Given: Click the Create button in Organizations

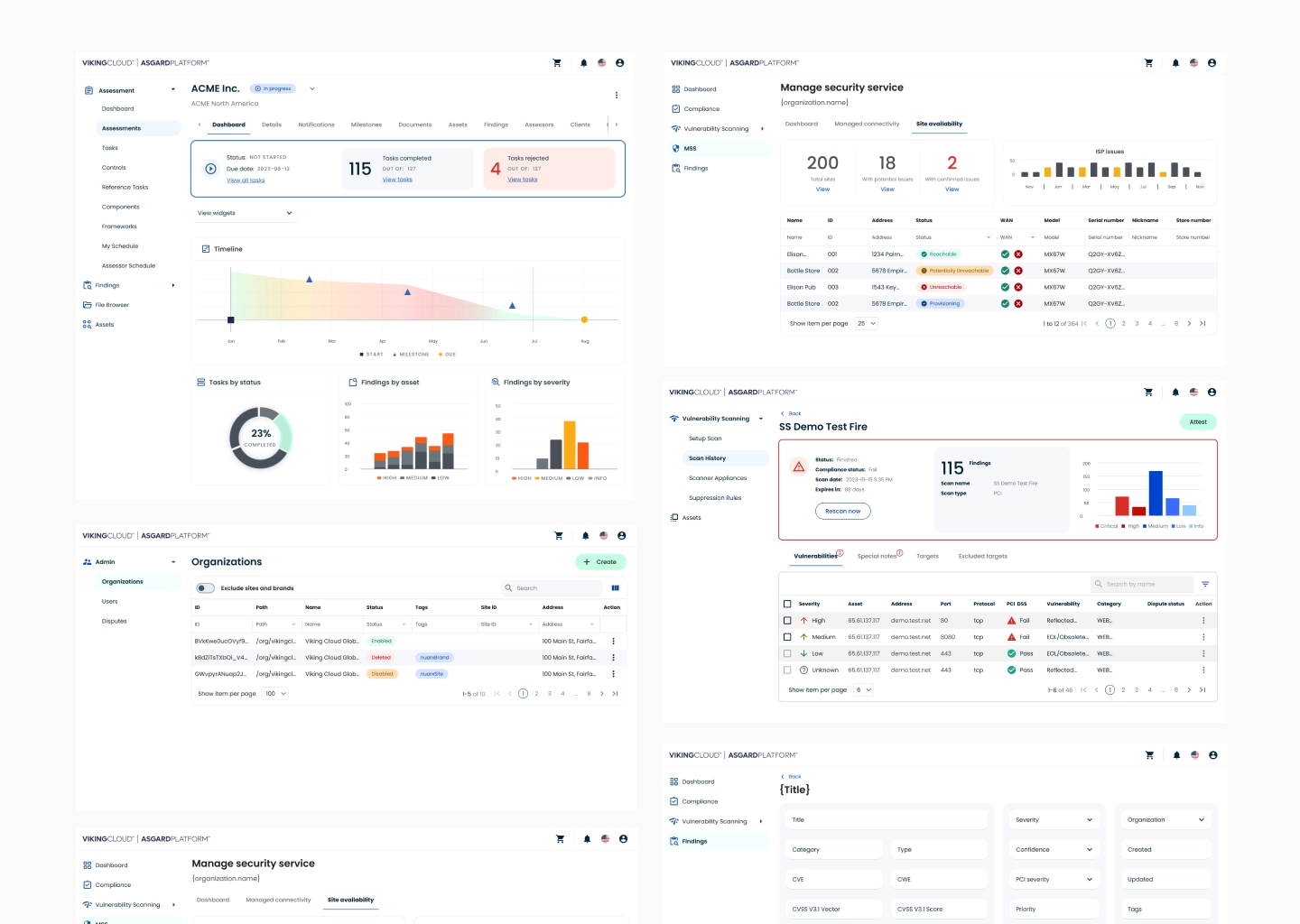Looking at the screenshot, I should (600, 562).
